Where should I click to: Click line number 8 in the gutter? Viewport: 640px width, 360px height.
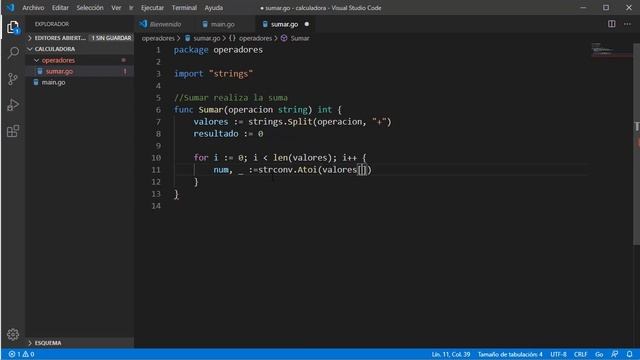pyautogui.click(x=158, y=134)
